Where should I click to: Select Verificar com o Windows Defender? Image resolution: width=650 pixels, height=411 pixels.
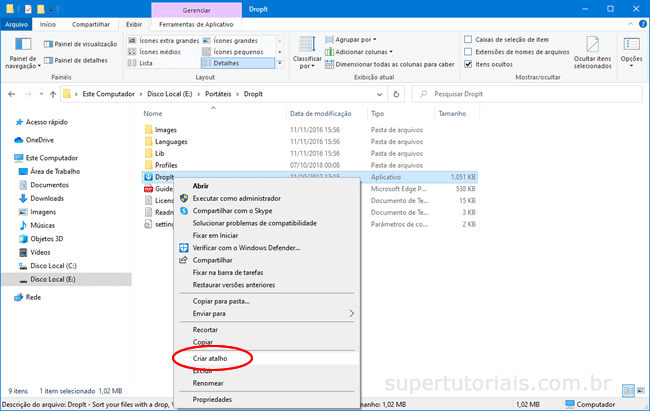(246, 247)
